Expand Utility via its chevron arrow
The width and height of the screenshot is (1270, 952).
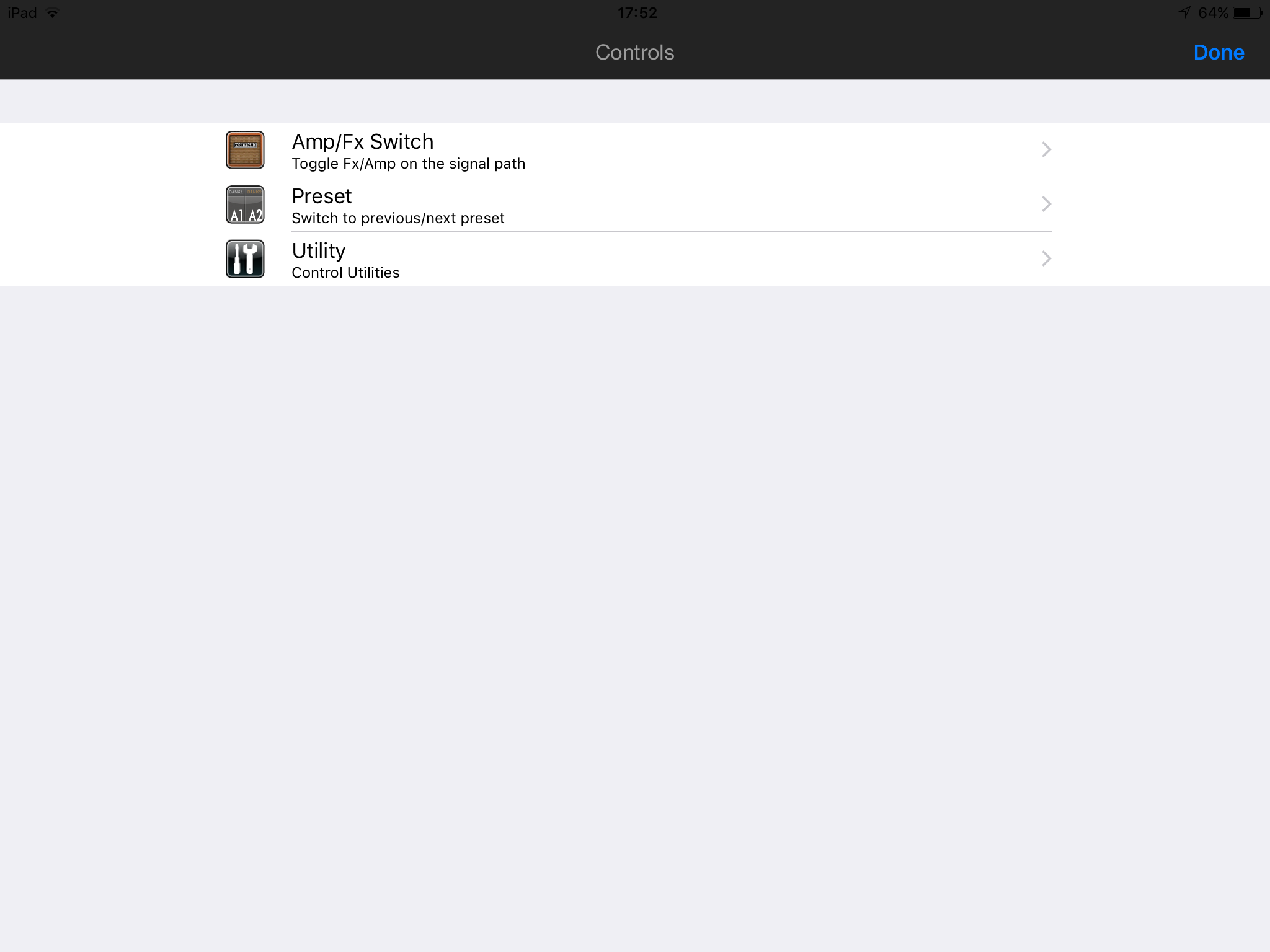1046,258
